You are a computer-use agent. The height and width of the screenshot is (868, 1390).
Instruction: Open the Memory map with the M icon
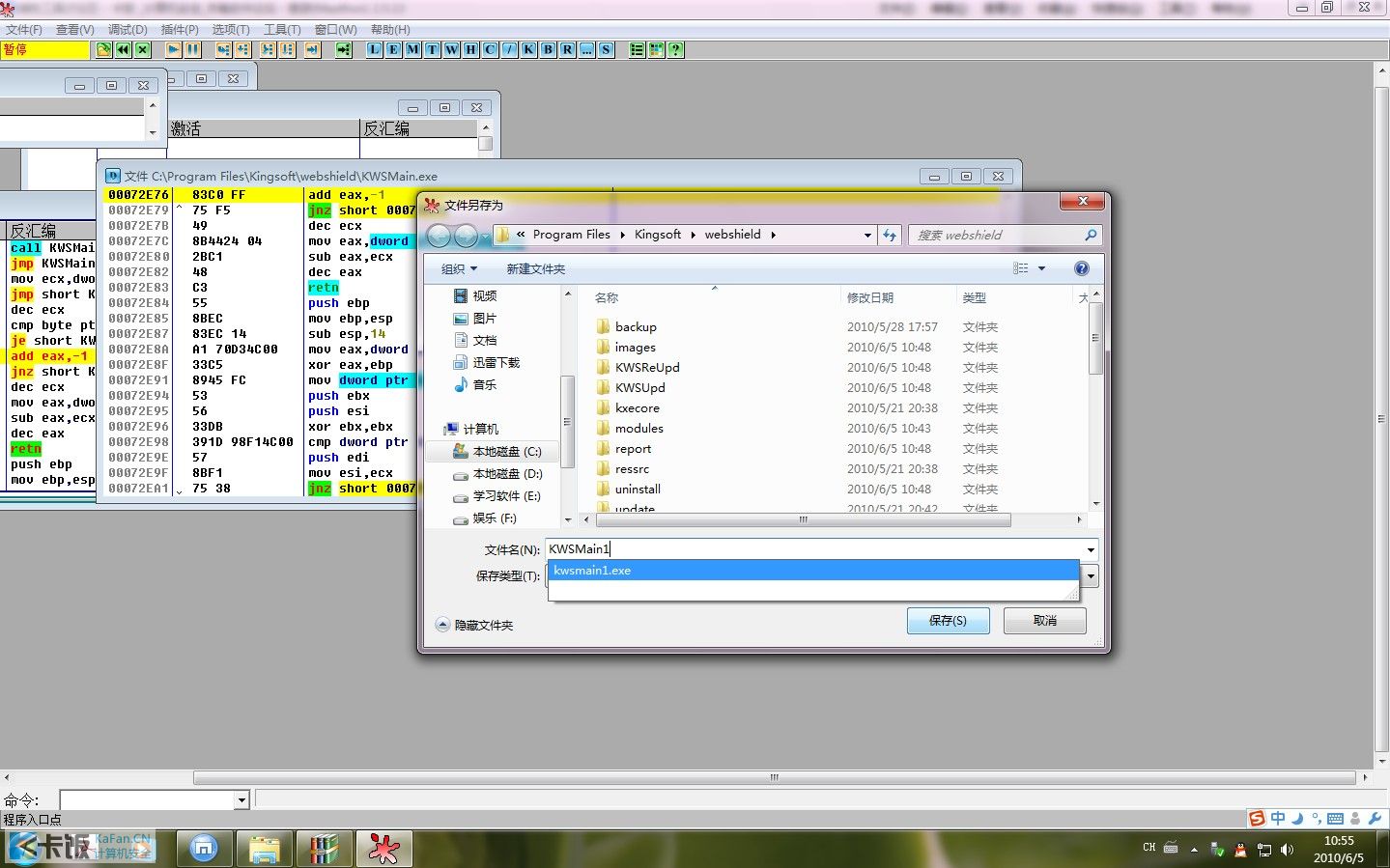(412, 49)
